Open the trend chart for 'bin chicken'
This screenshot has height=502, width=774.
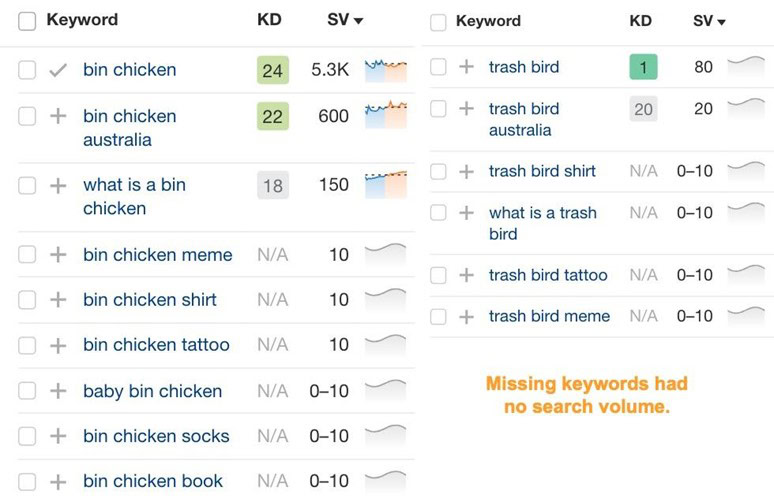386,70
